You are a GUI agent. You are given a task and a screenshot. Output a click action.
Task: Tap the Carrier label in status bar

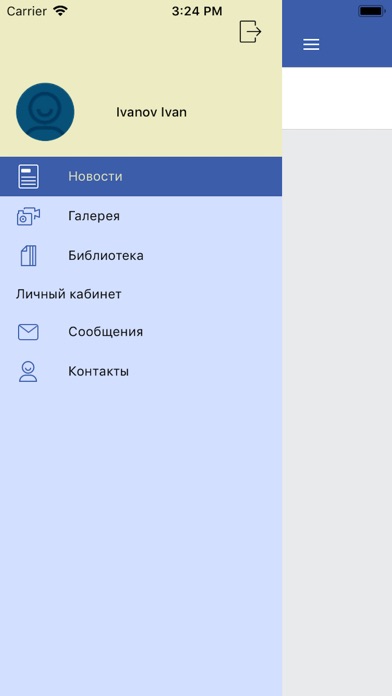pos(27,11)
